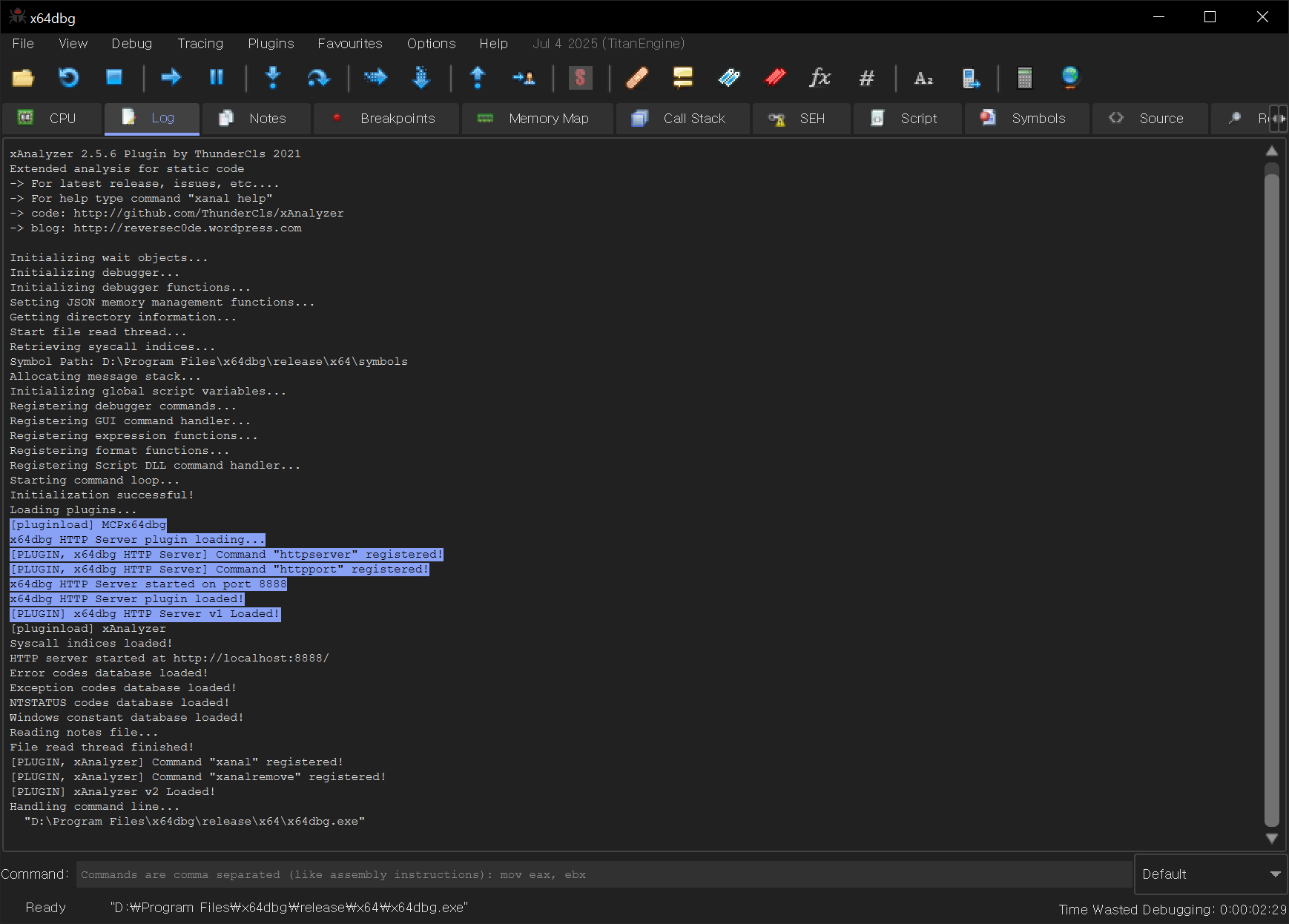Stop debugging with the blue square icon
The height and width of the screenshot is (924, 1289).
(x=113, y=77)
